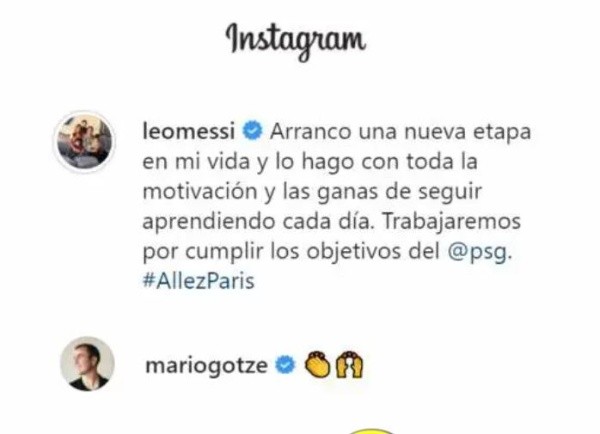
Task: Click the word 'Arranco' starting the caption
Action: [x=310, y=132]
